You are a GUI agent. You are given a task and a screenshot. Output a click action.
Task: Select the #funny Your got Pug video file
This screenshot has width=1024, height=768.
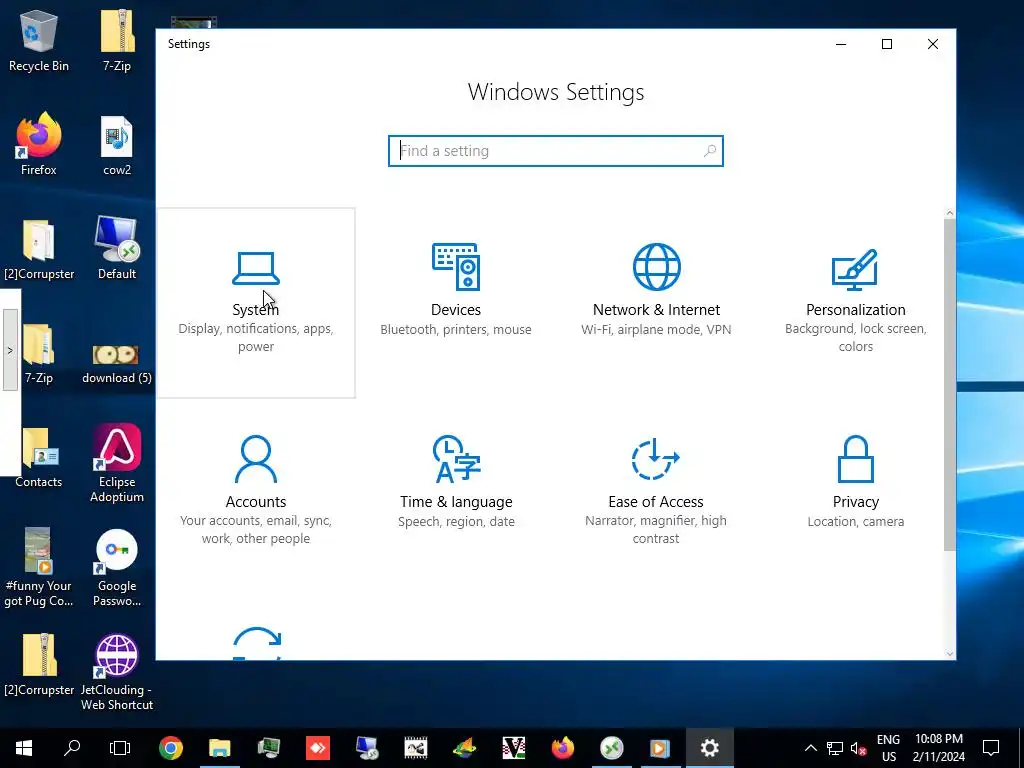click(39, 567)
